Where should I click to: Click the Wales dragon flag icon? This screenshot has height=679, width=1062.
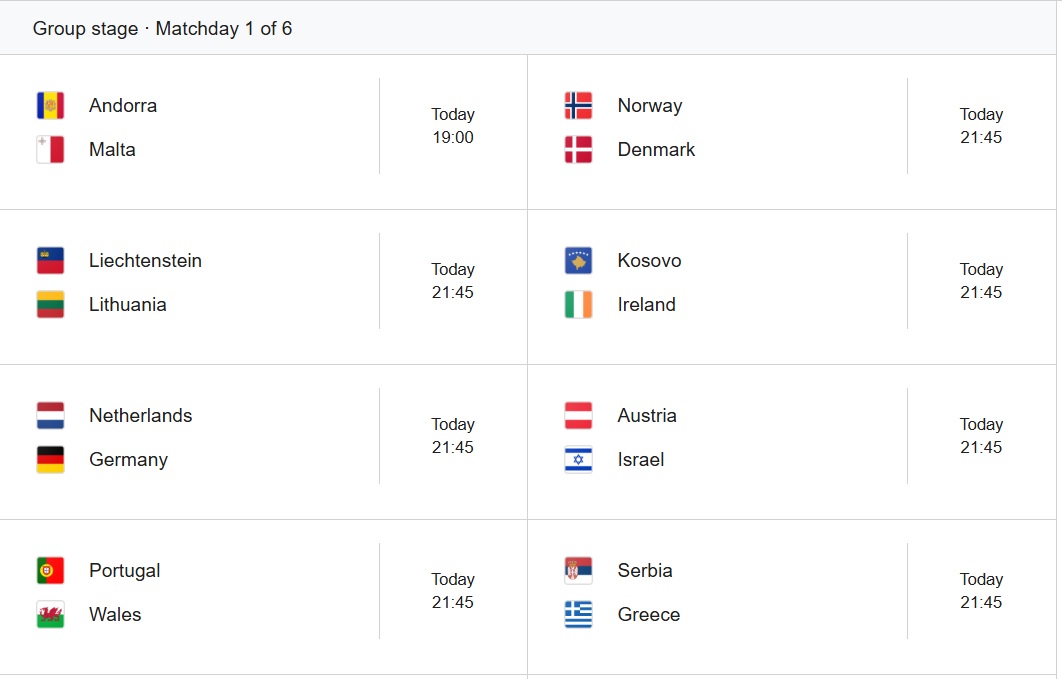click(x=50, y=615)
